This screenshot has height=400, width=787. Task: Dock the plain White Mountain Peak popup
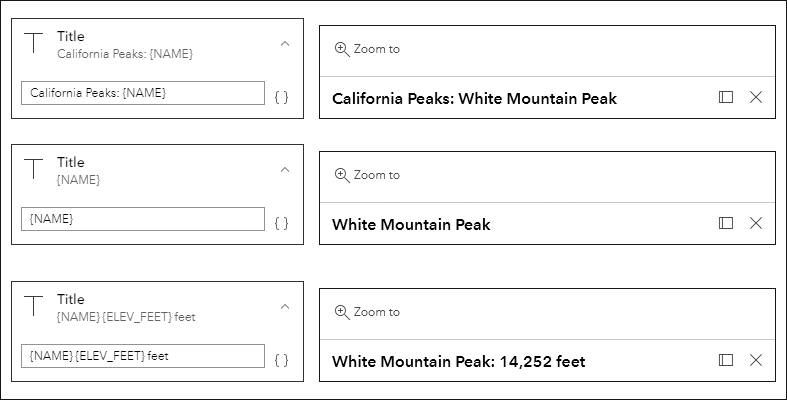click(726, 223)
